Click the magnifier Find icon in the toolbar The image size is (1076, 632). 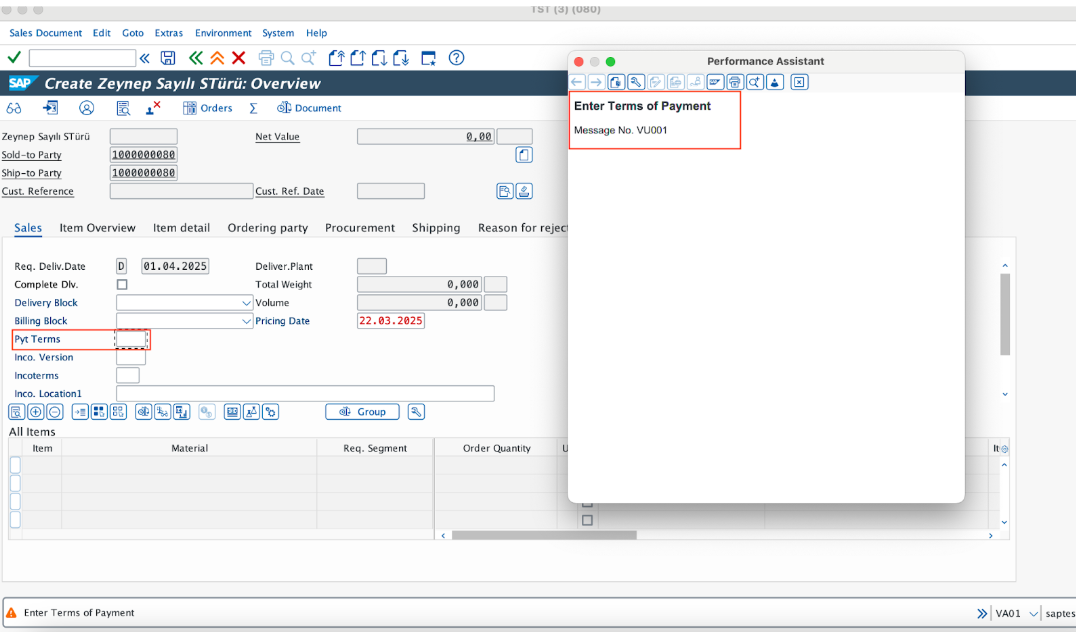(287, 58)
